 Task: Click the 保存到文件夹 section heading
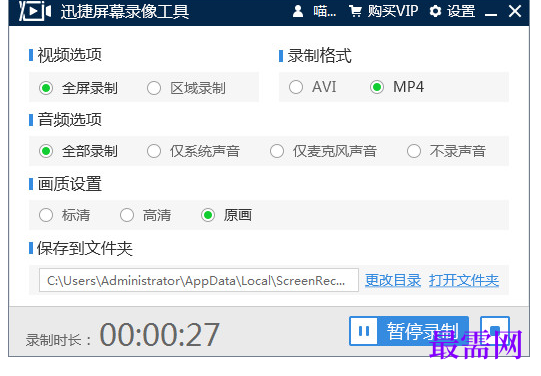pyautogui.click(x=85, y=248)
